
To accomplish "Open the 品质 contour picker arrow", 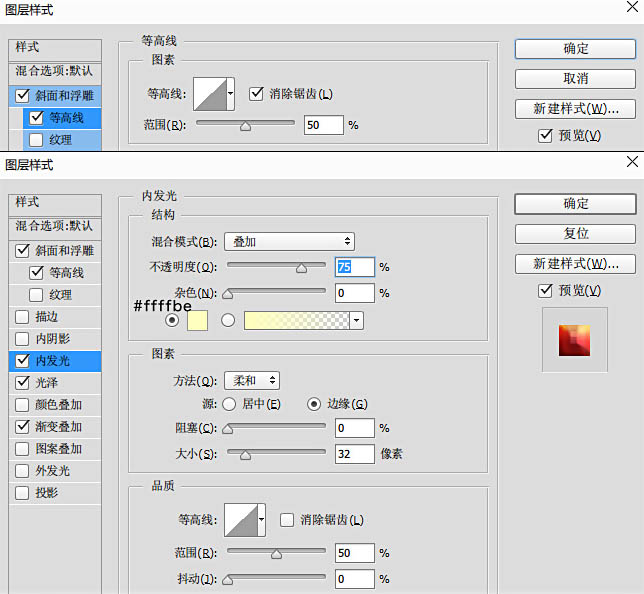I will pyautogui.click(x=262, y=520).
